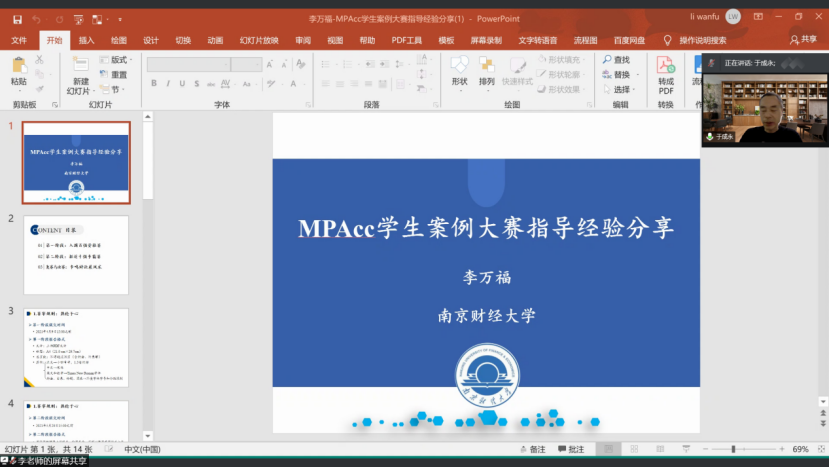
Task: Click the Share (共享) button
Action: [803, 40]
